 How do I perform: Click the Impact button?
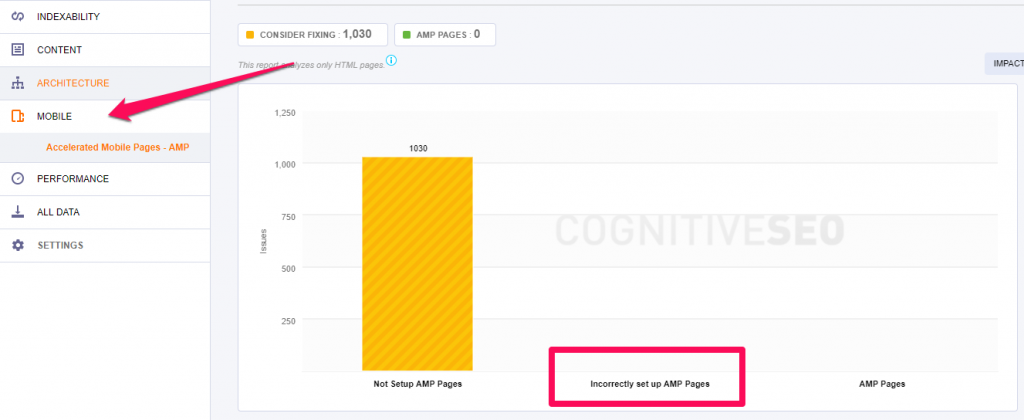(x=1004, y=63)
